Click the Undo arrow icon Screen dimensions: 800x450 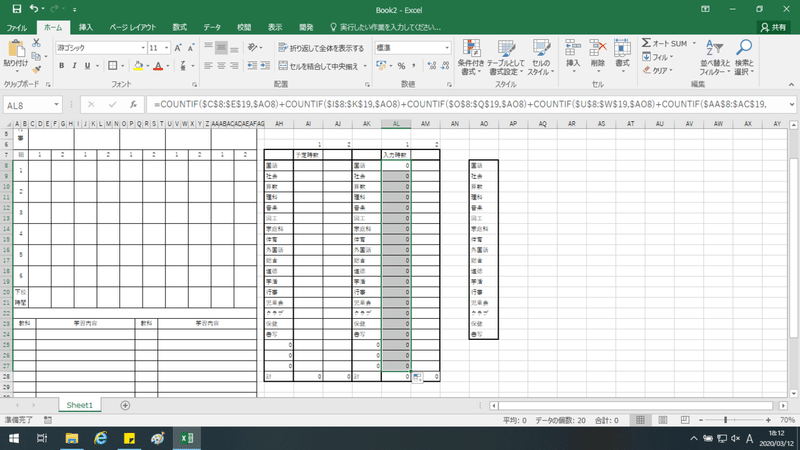[34, 9]
